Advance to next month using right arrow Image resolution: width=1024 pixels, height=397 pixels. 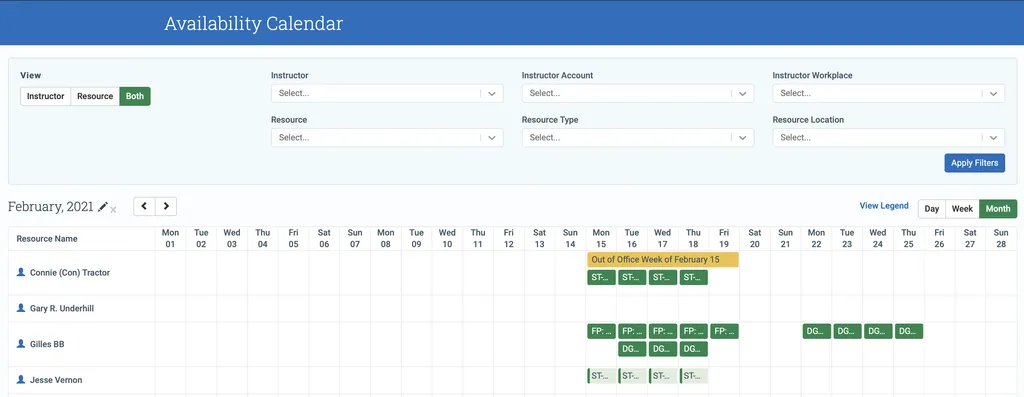(x=166, y=206)
